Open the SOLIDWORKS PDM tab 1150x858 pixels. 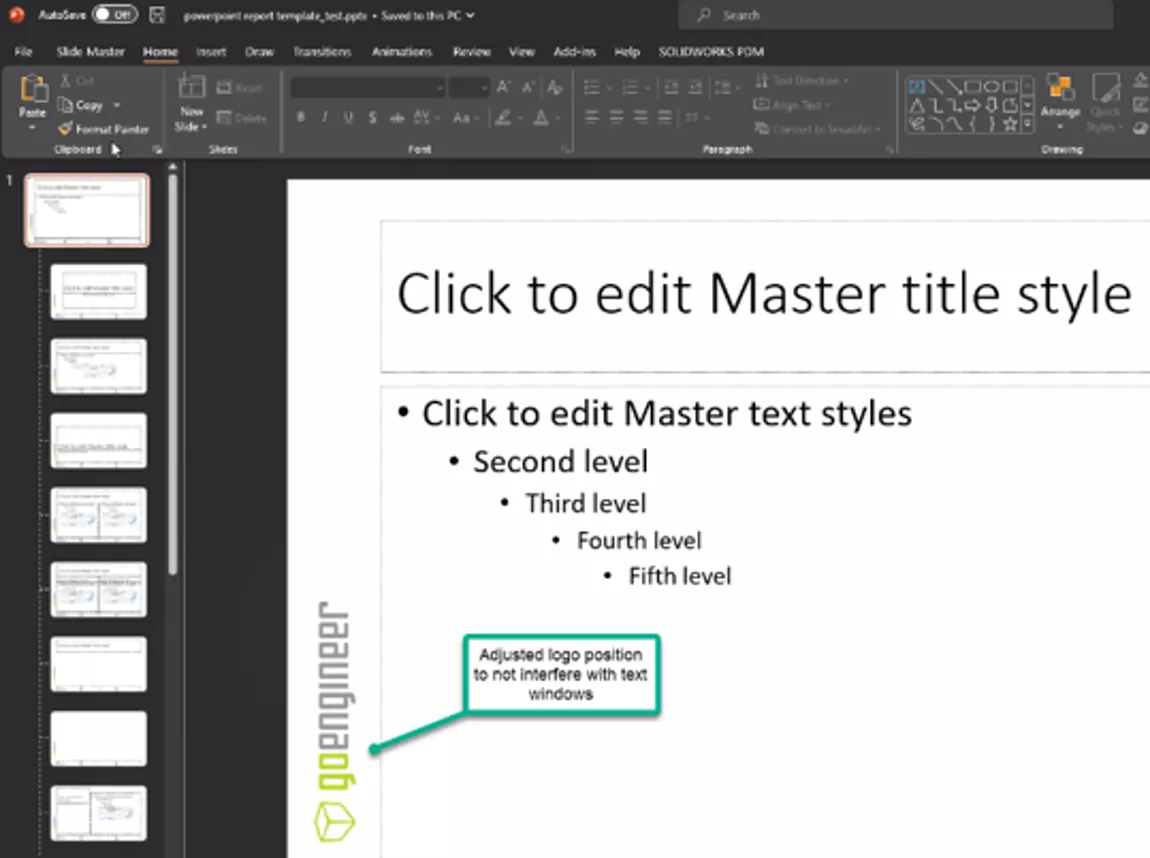pyautogui.click(x=711, y=51)
